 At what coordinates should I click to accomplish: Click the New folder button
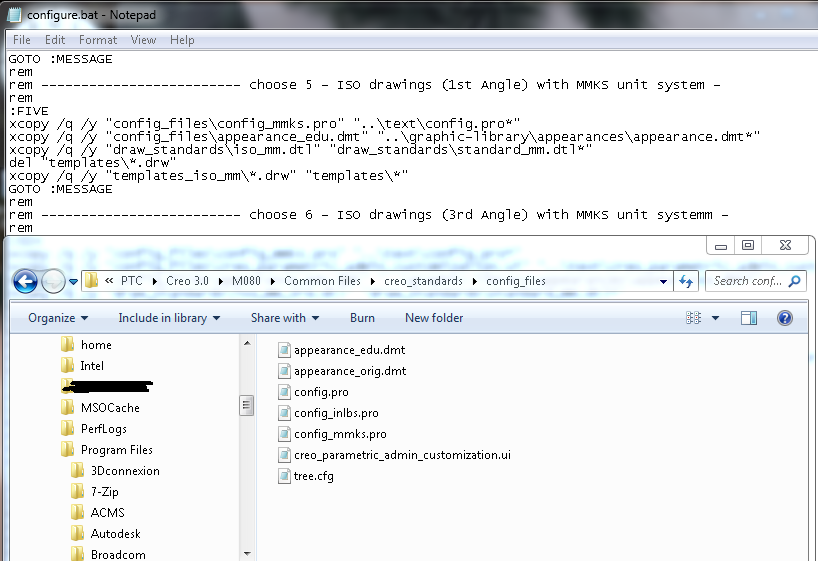click(434, 318)
